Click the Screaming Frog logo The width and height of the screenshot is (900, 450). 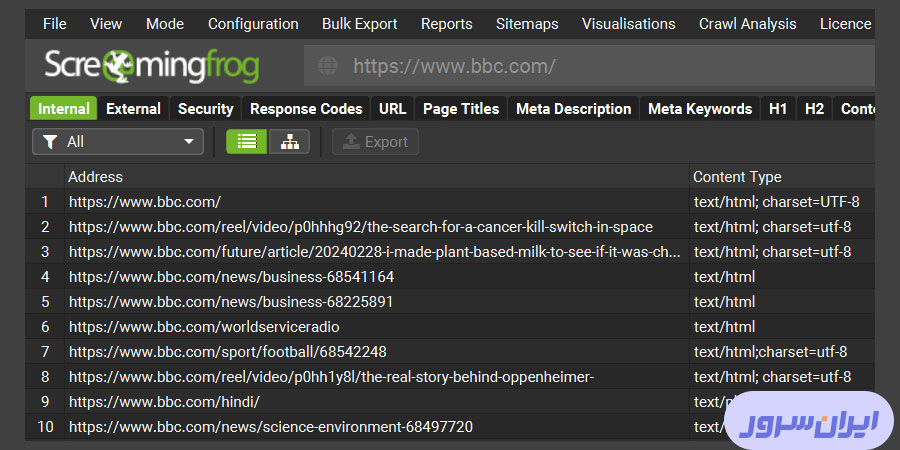151,67
